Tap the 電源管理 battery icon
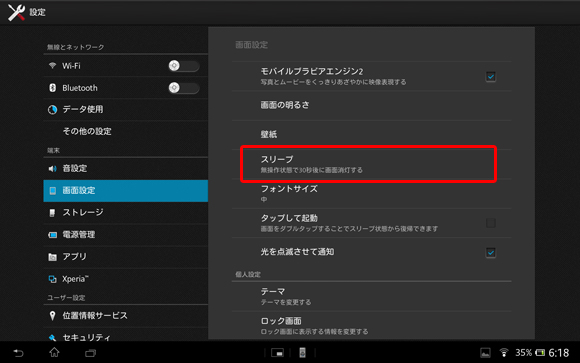This screenshot has width=580, height=363. 53,235
